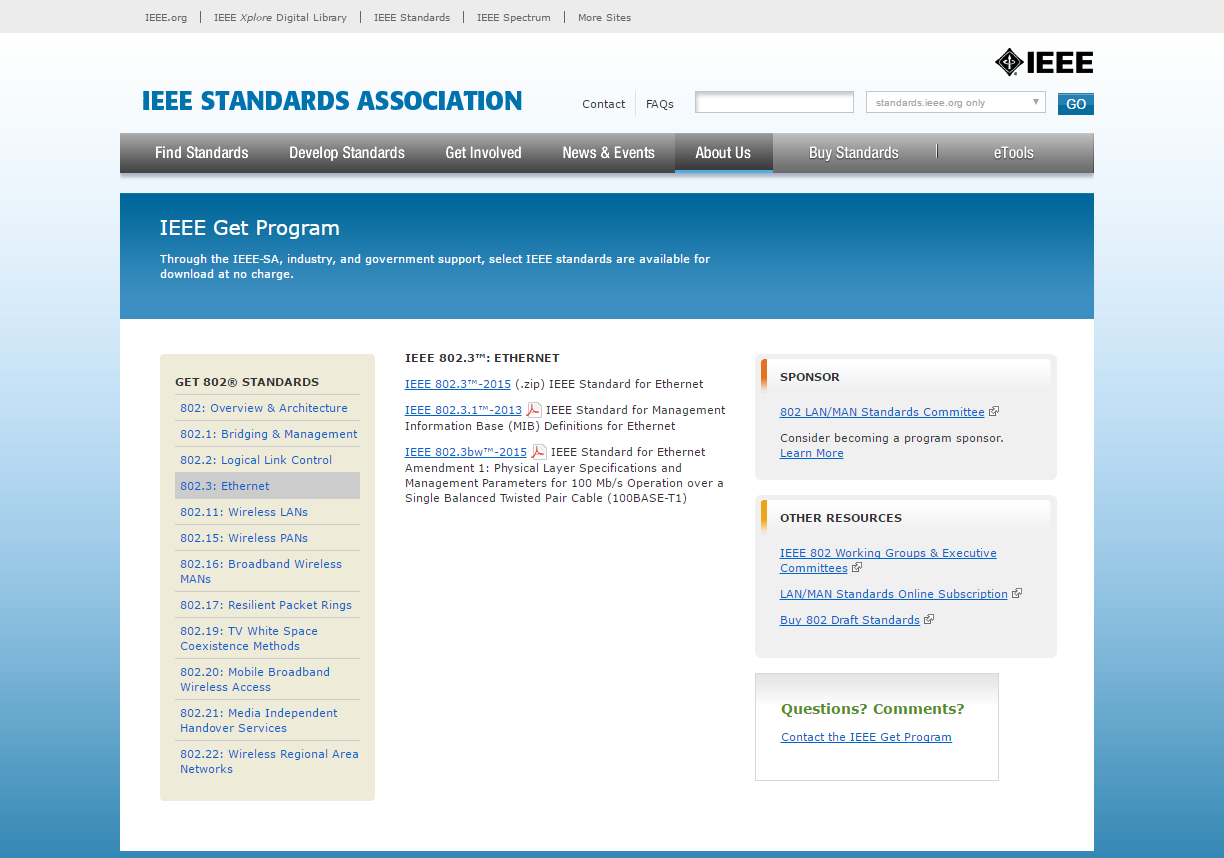This screenshot has width=1224, height=858.
Task: Click More Sites in top bar
Action: coord(604,17)
